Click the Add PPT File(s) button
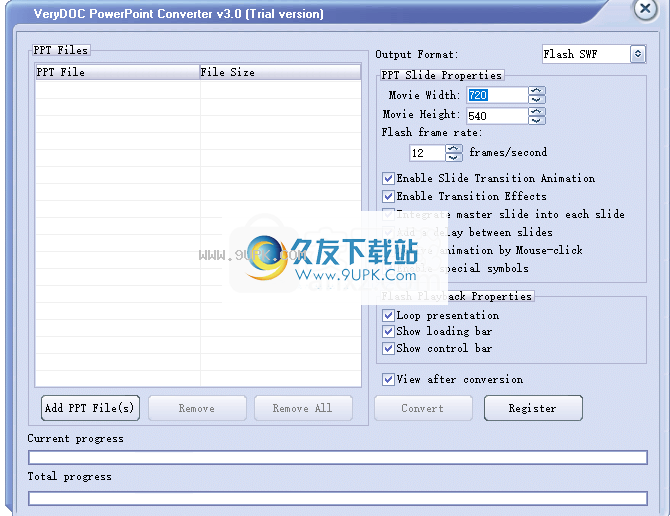 pyautogui.click(x=90, y=408)
